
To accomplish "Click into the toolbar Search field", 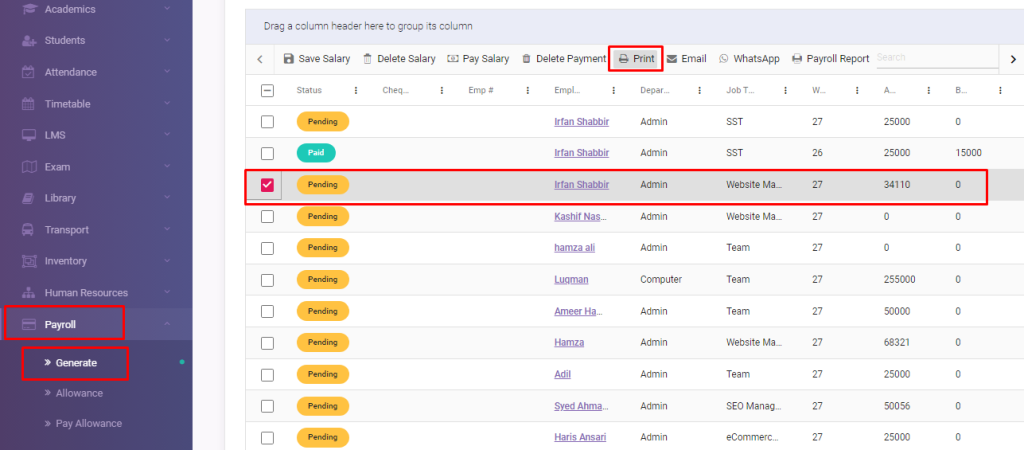I will (932, 59).
